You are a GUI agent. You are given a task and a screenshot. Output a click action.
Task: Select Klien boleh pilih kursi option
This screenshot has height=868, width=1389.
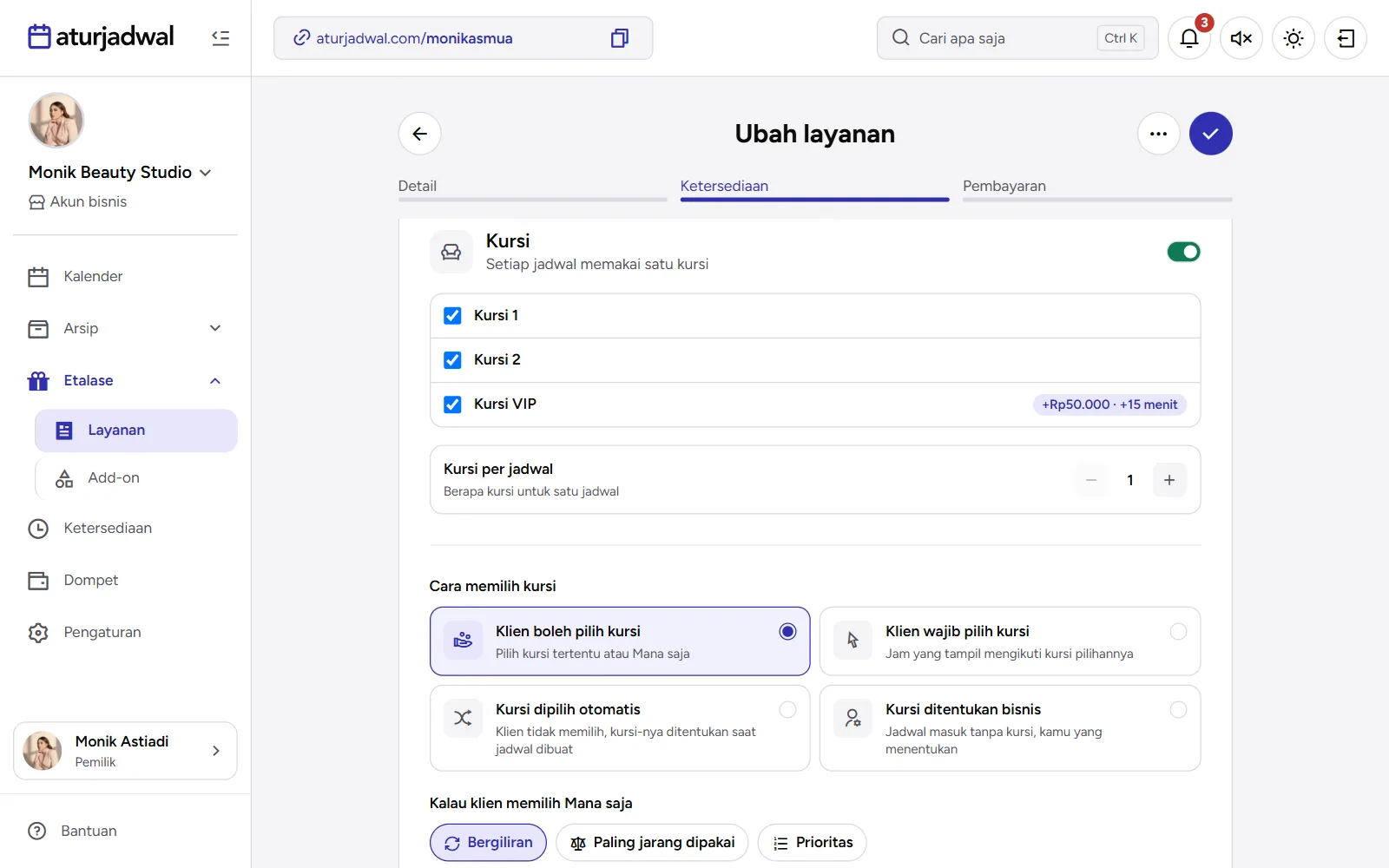[620, 641]
